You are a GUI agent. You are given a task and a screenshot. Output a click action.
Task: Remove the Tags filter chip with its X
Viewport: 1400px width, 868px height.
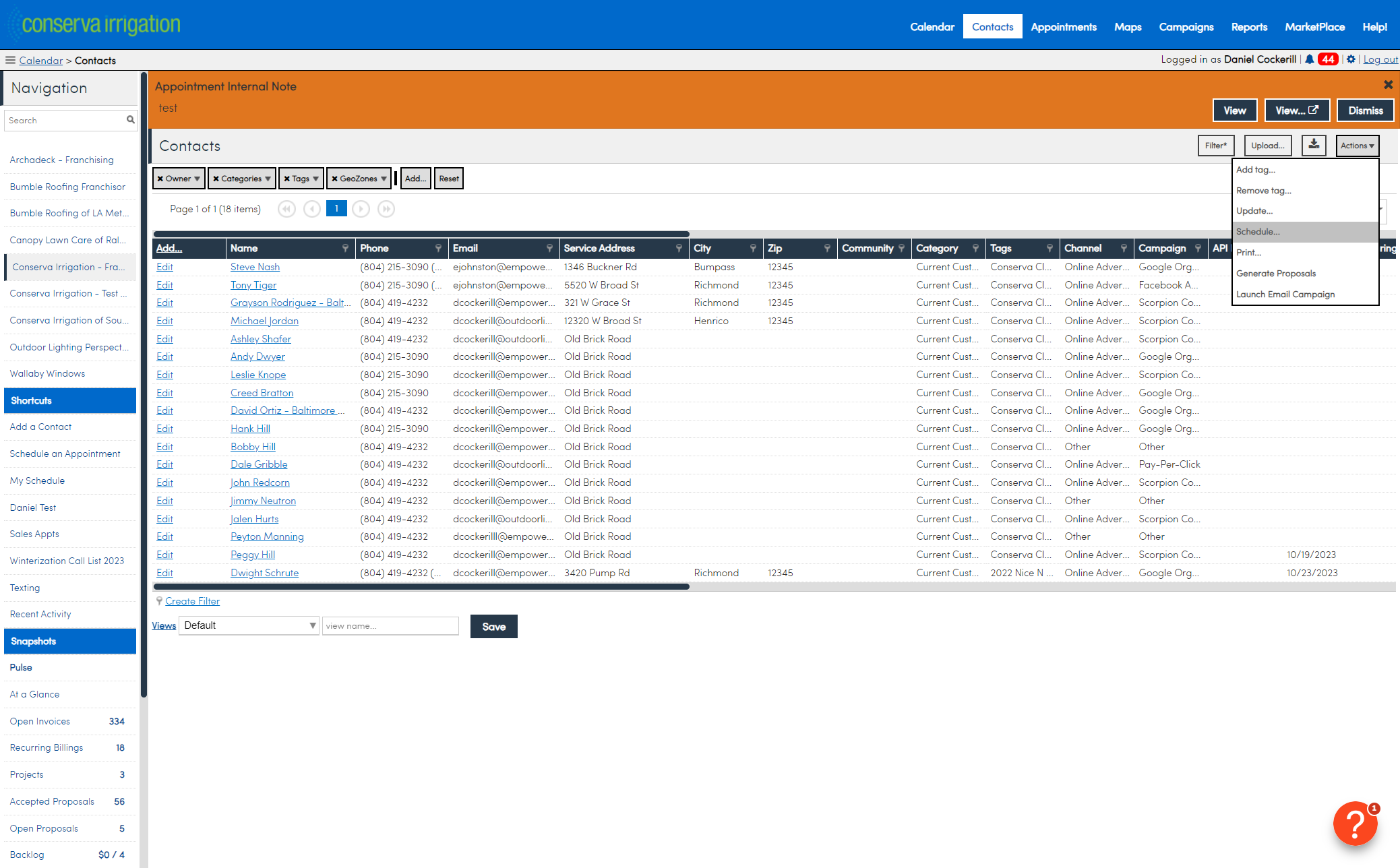286,179
